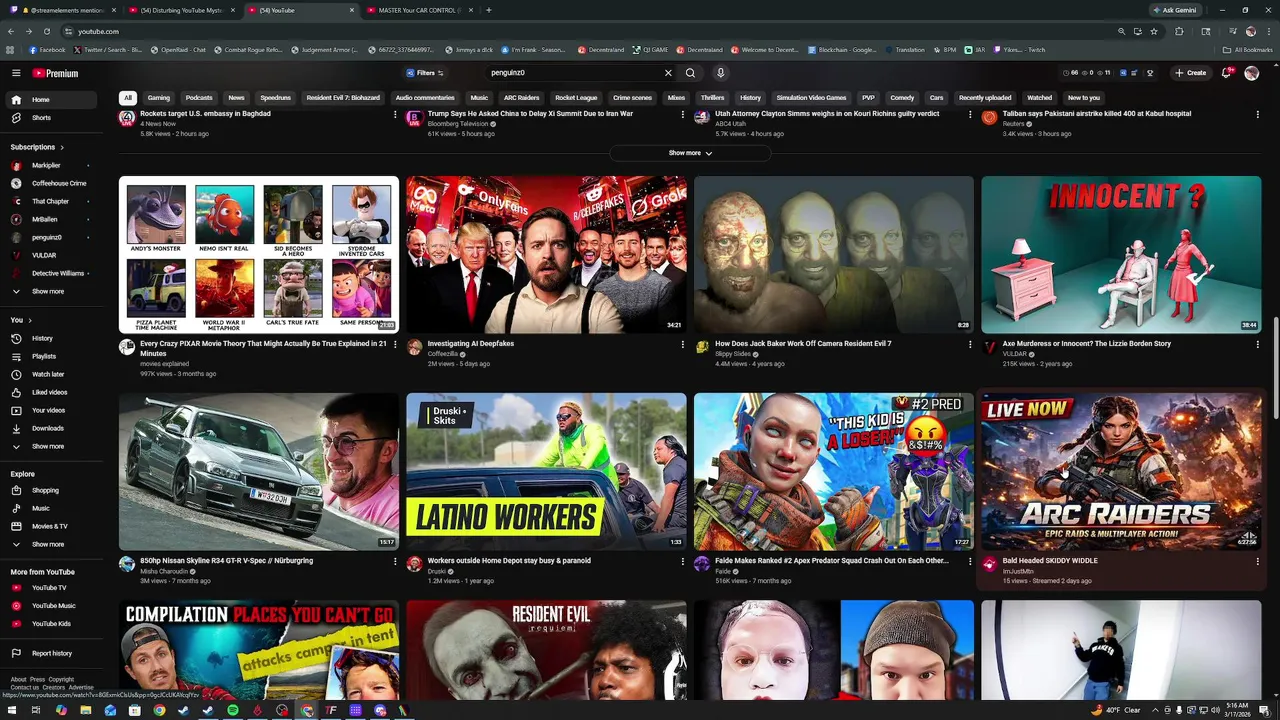Open options menu for the Lizzie Borden video
This screenshot has height=720, width=1280.
(x=1258, y=345)
